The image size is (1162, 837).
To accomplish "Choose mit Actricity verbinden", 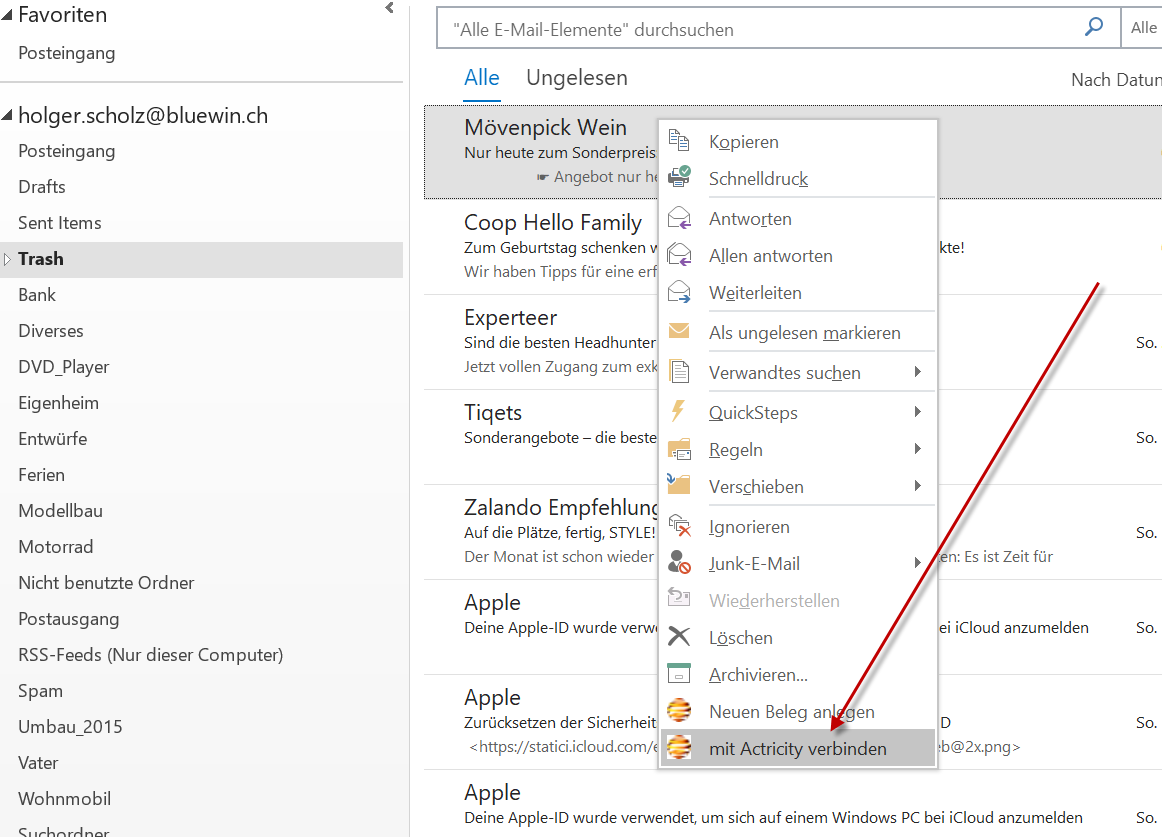I will (x=797, y=749).
